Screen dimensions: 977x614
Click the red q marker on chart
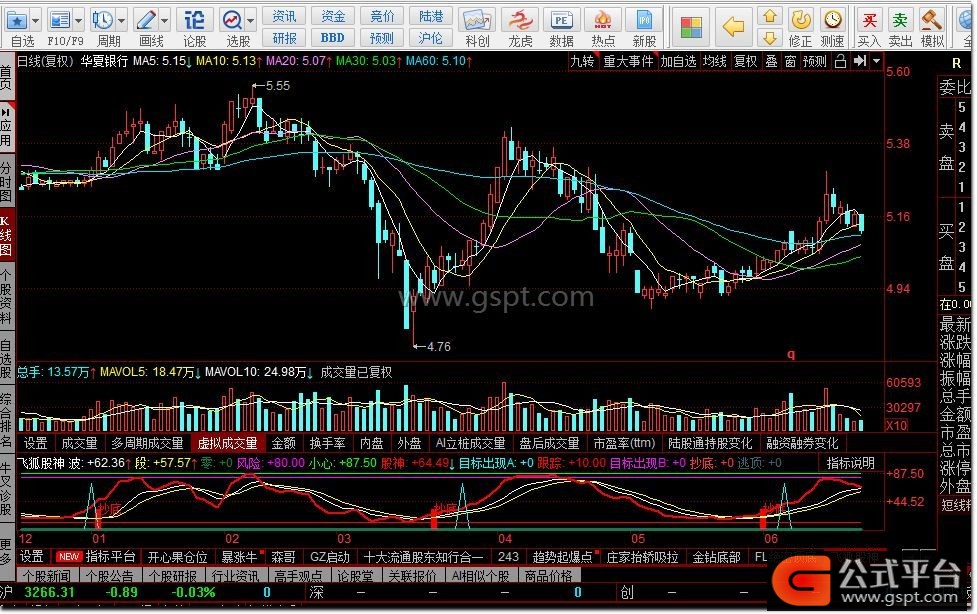point(791,355)
